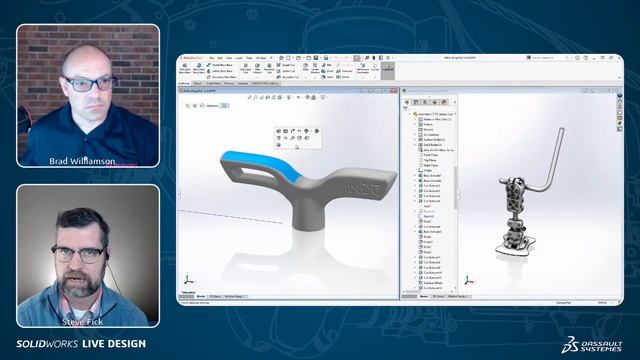This screenshot has width=640, height=360.
Task: Open the Edit menu
Action: pos(220,58)
